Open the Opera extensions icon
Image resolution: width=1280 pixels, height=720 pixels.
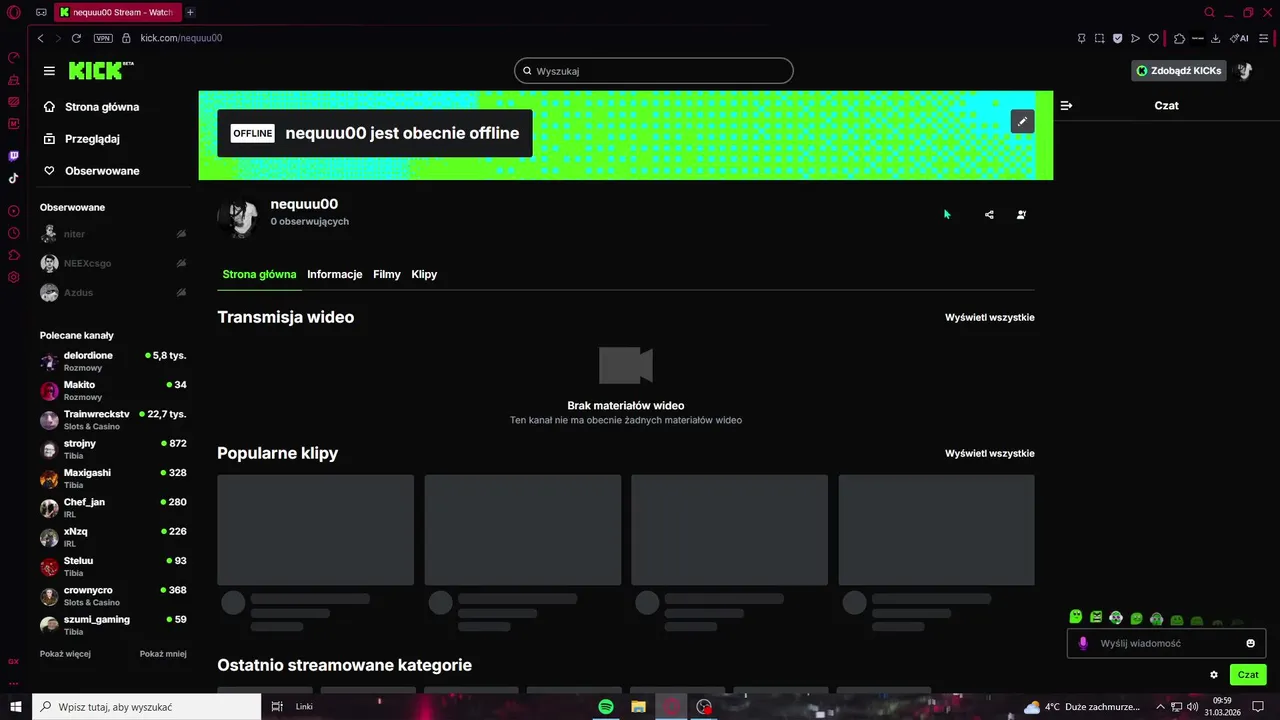1179,38
